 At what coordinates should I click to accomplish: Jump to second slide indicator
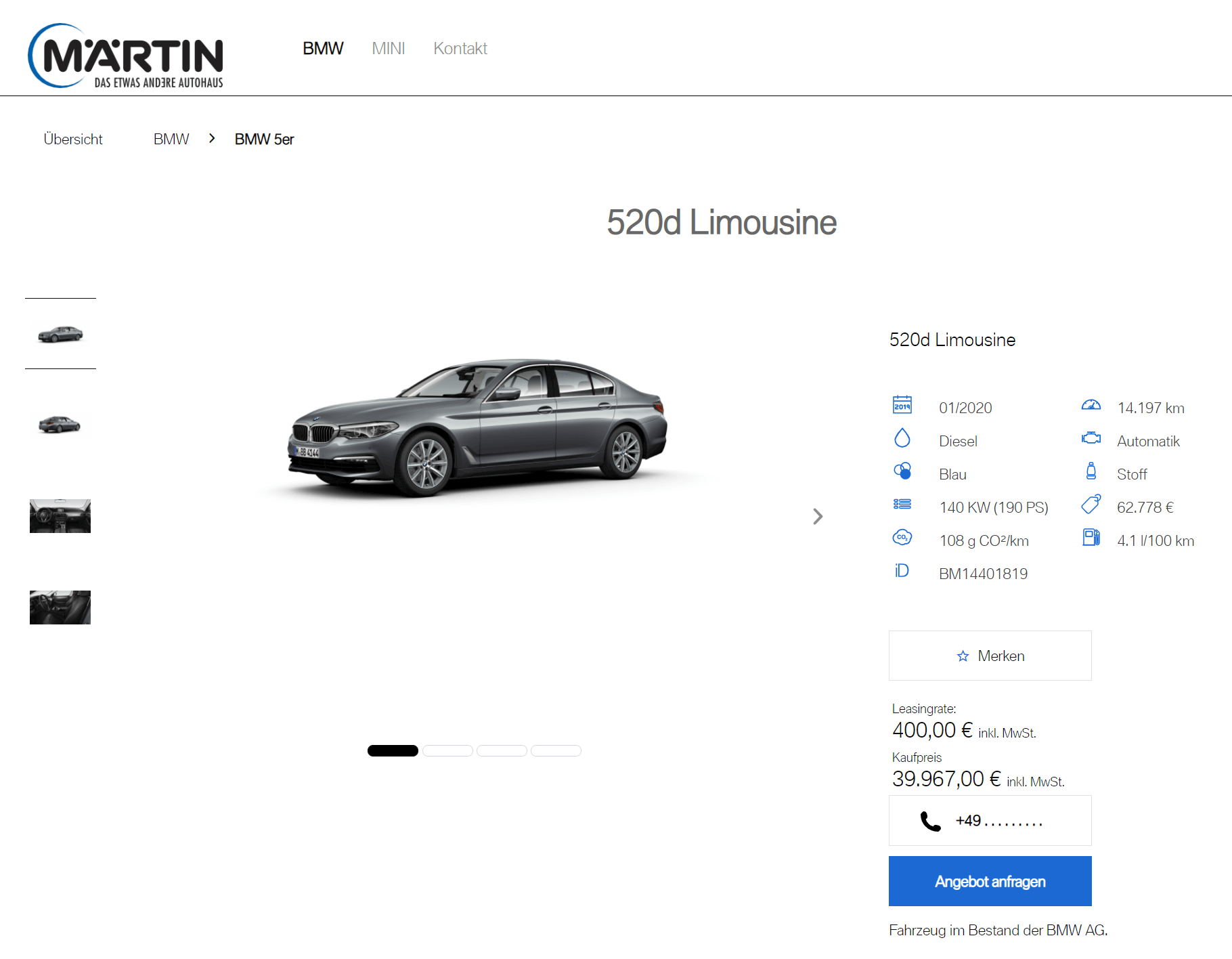[447, 750]
